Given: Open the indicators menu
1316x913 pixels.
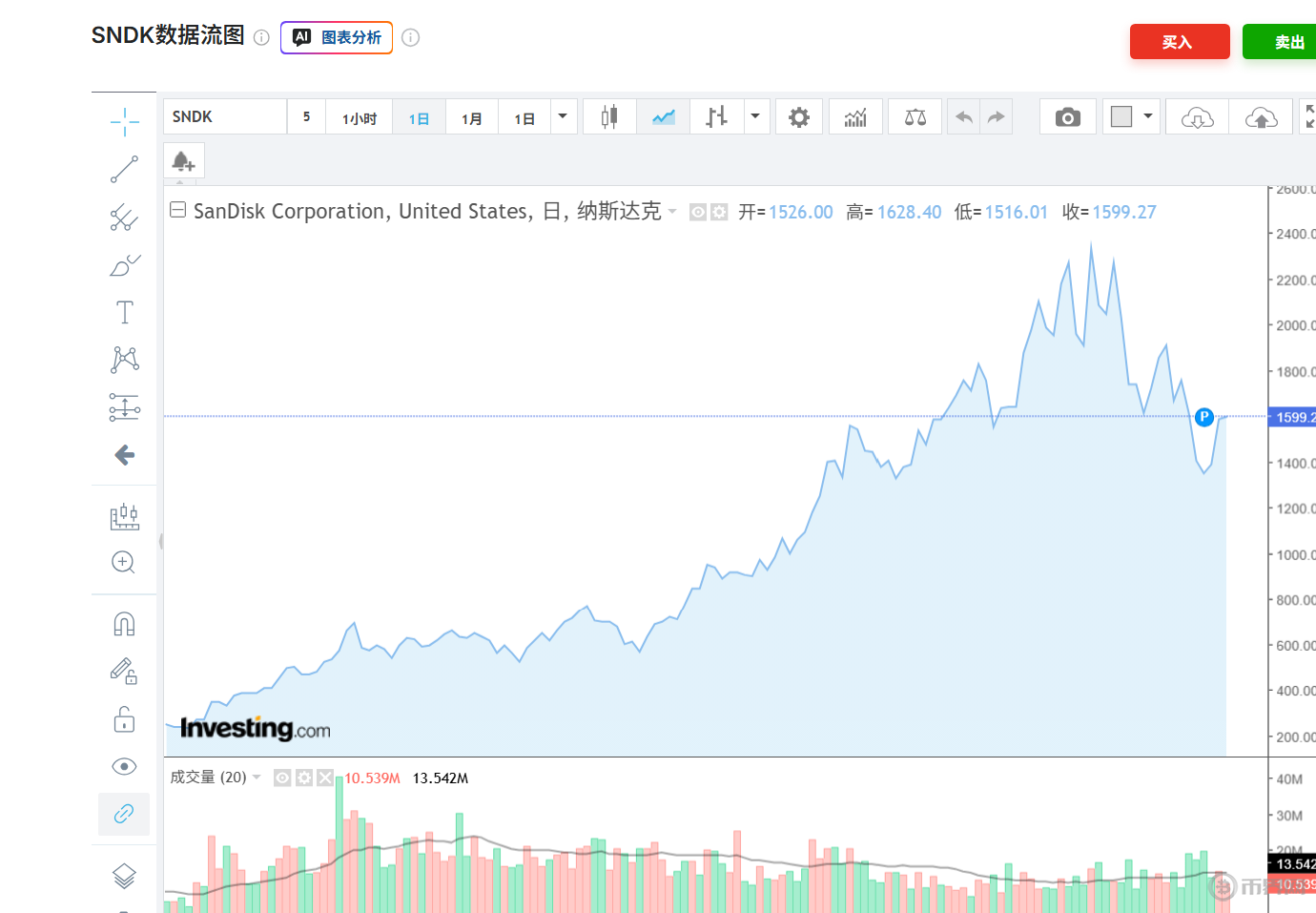Looking at the screenshot, I should click(855, 116).
